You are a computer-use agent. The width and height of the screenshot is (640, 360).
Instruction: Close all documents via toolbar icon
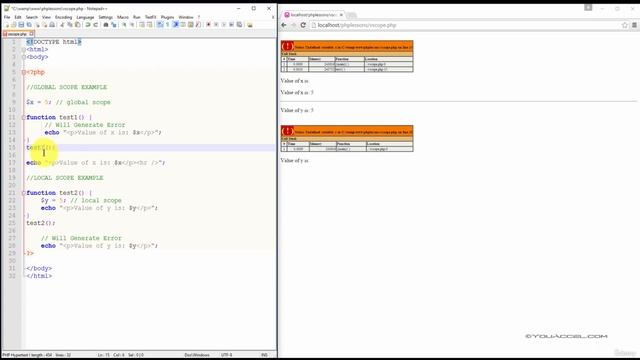[45, 25]
